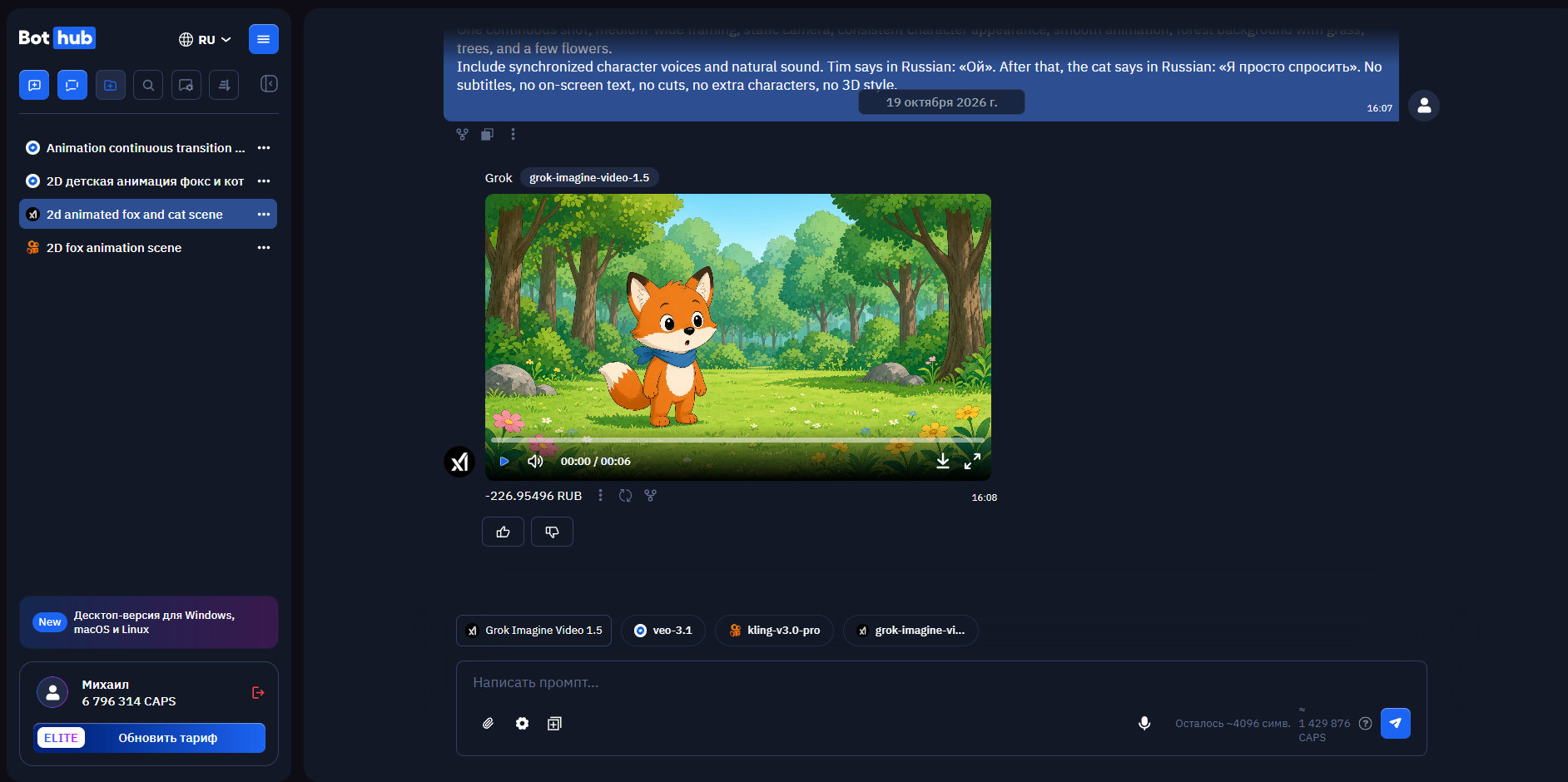Open options for '2D fox animation scene' chat

tap(264, 248)
